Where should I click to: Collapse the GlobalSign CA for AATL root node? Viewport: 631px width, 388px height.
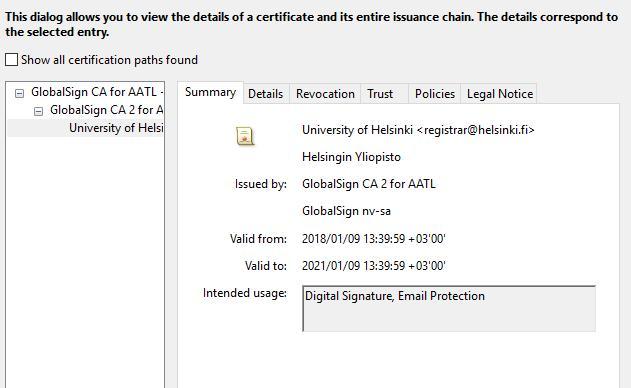19,93
